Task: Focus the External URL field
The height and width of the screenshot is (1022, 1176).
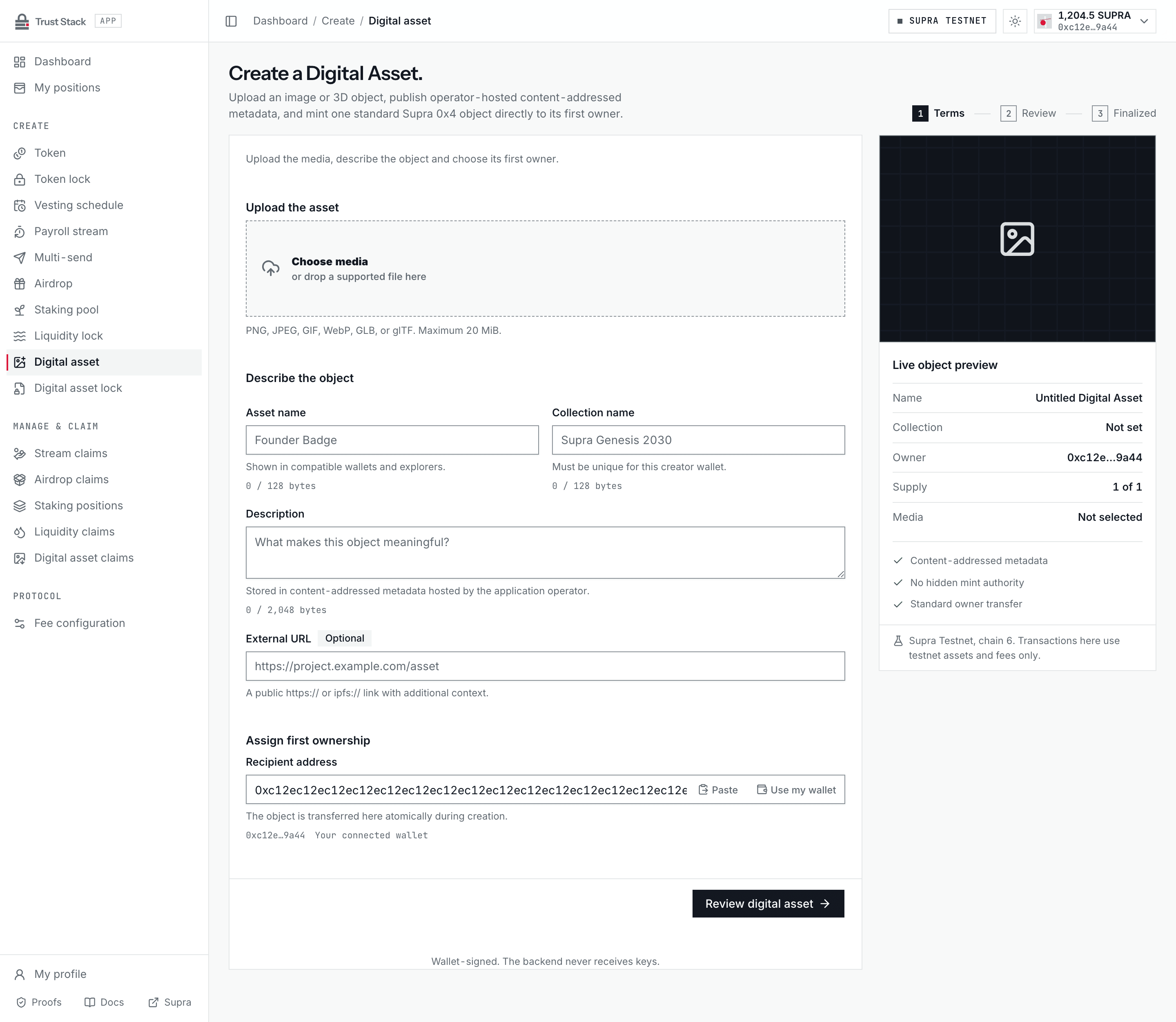Action: coord(545,666)
